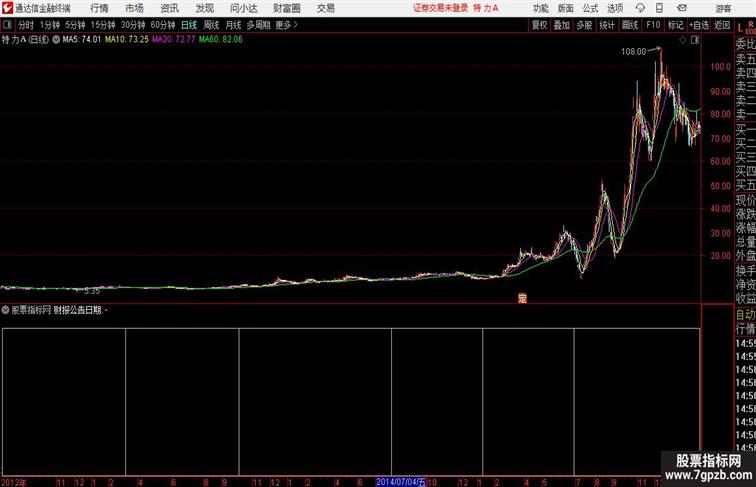Switch to the 60分钟 period tab
Screen dimensions: 756x487
pos(163,25)
